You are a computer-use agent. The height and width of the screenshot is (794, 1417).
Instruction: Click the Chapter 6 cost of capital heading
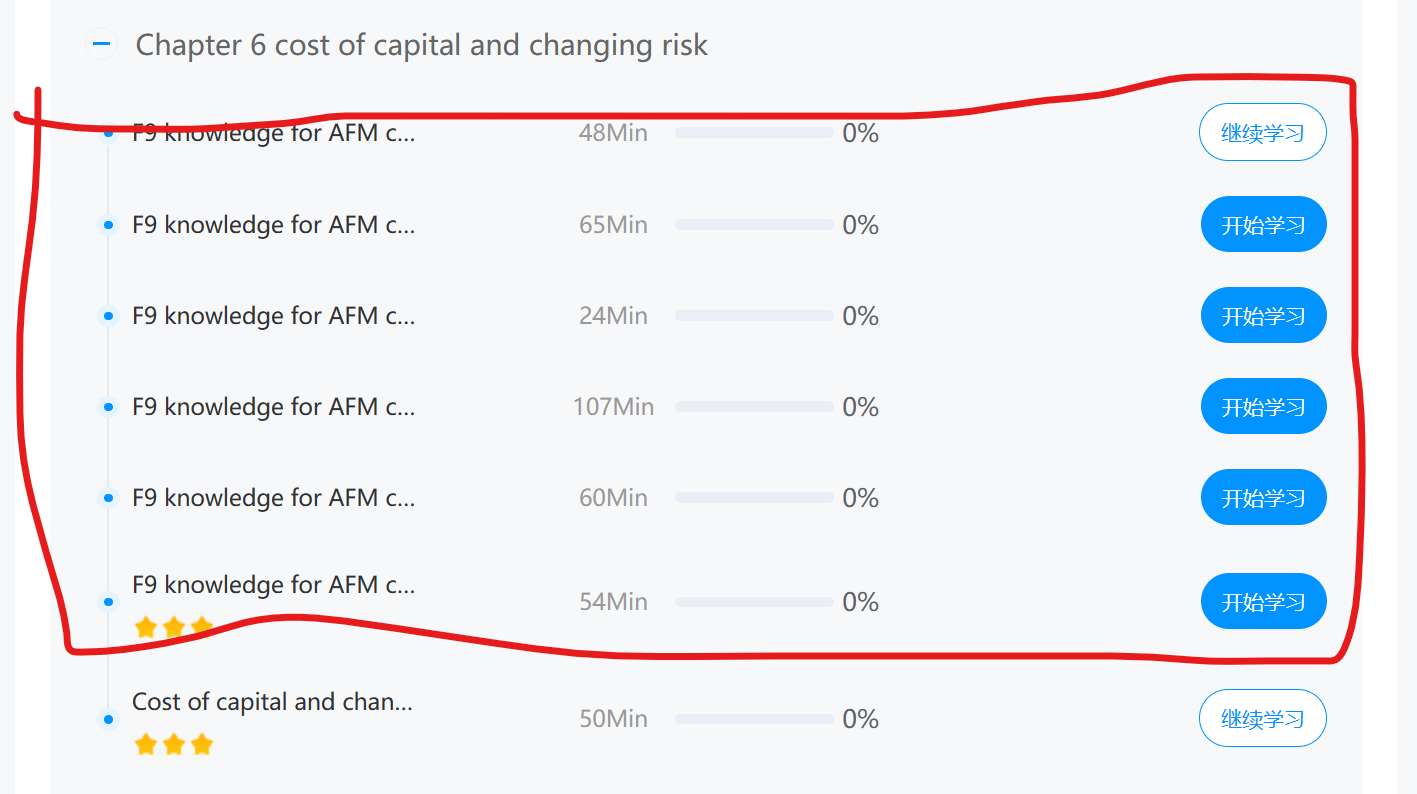click(421, 44)
